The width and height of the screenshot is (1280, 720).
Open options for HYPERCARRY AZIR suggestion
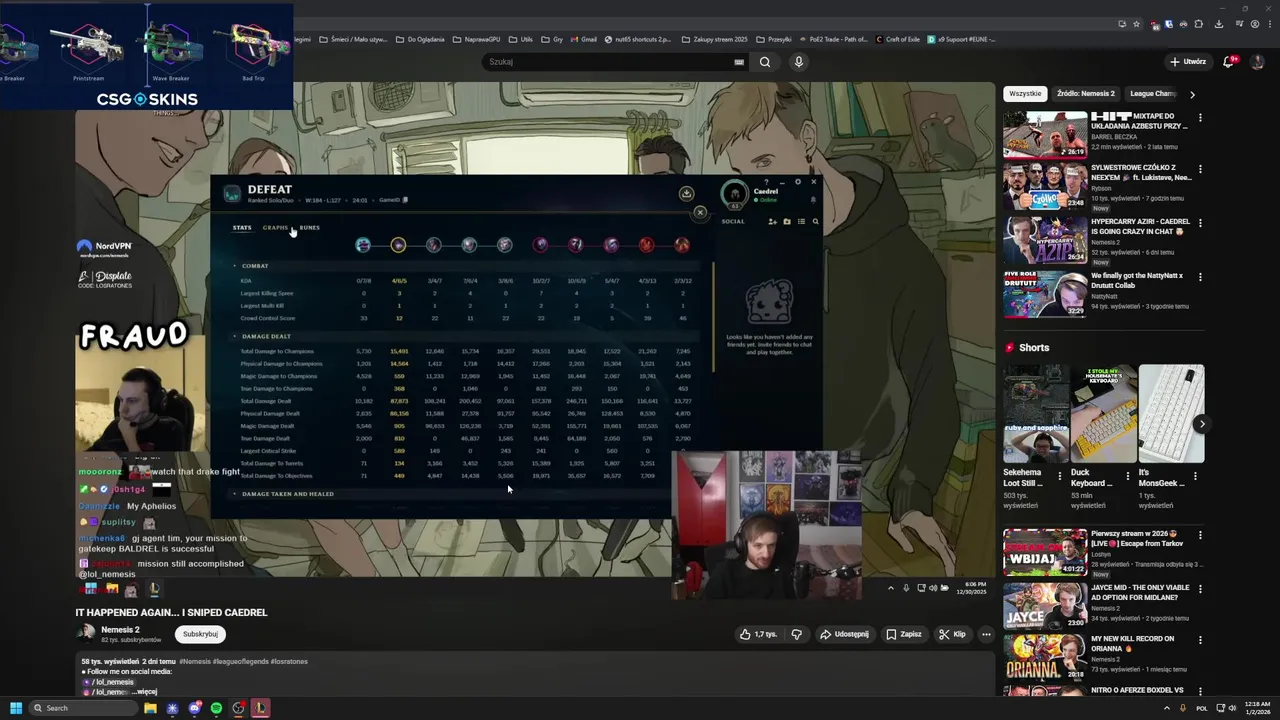1200,223
